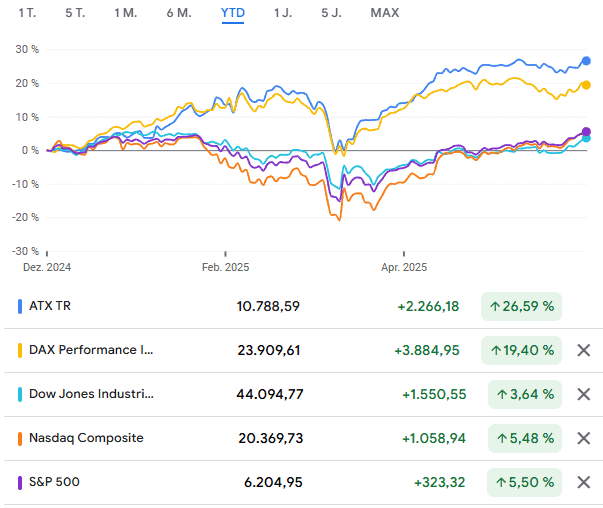Choose the 1 J. range tab
Image resolution: width=603 pixels, height=508 pixels.
(x=283, y=13)
